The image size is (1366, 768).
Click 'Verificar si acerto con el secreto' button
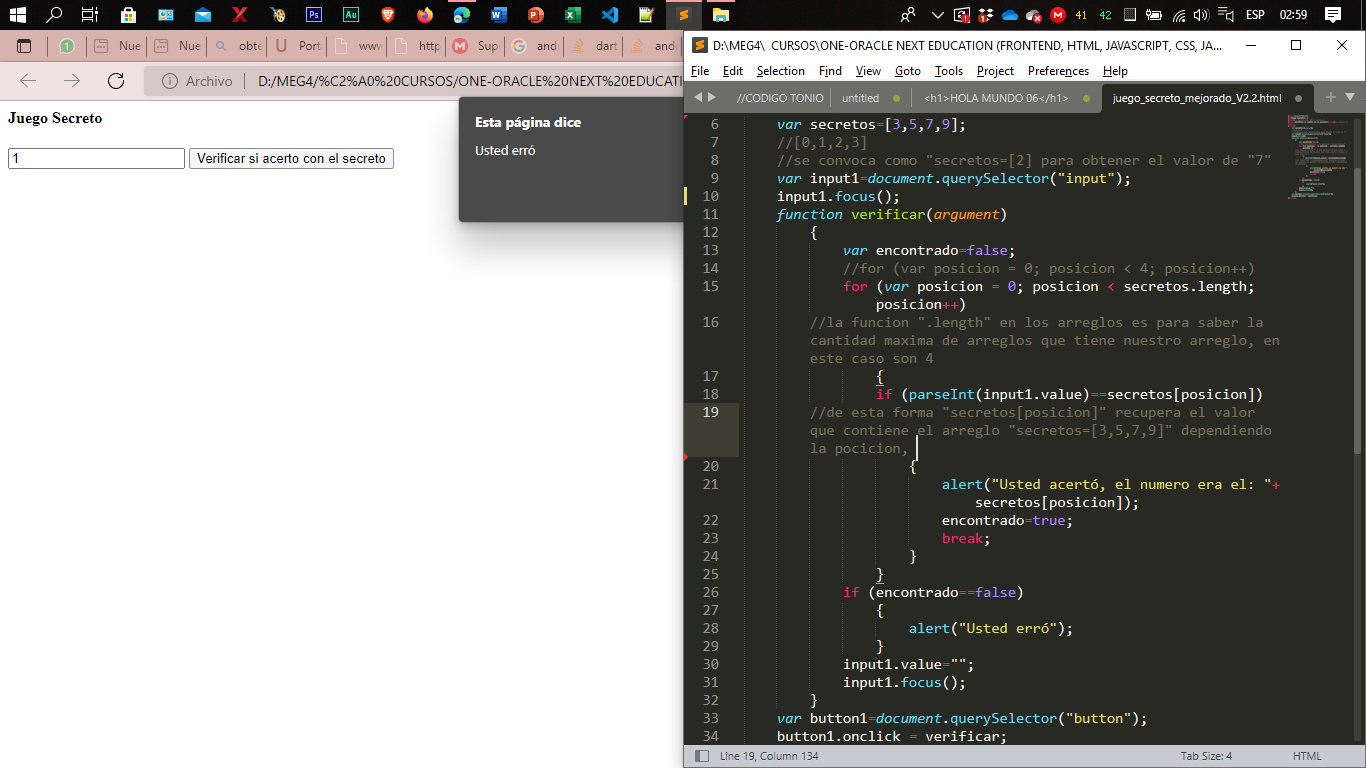291,158
